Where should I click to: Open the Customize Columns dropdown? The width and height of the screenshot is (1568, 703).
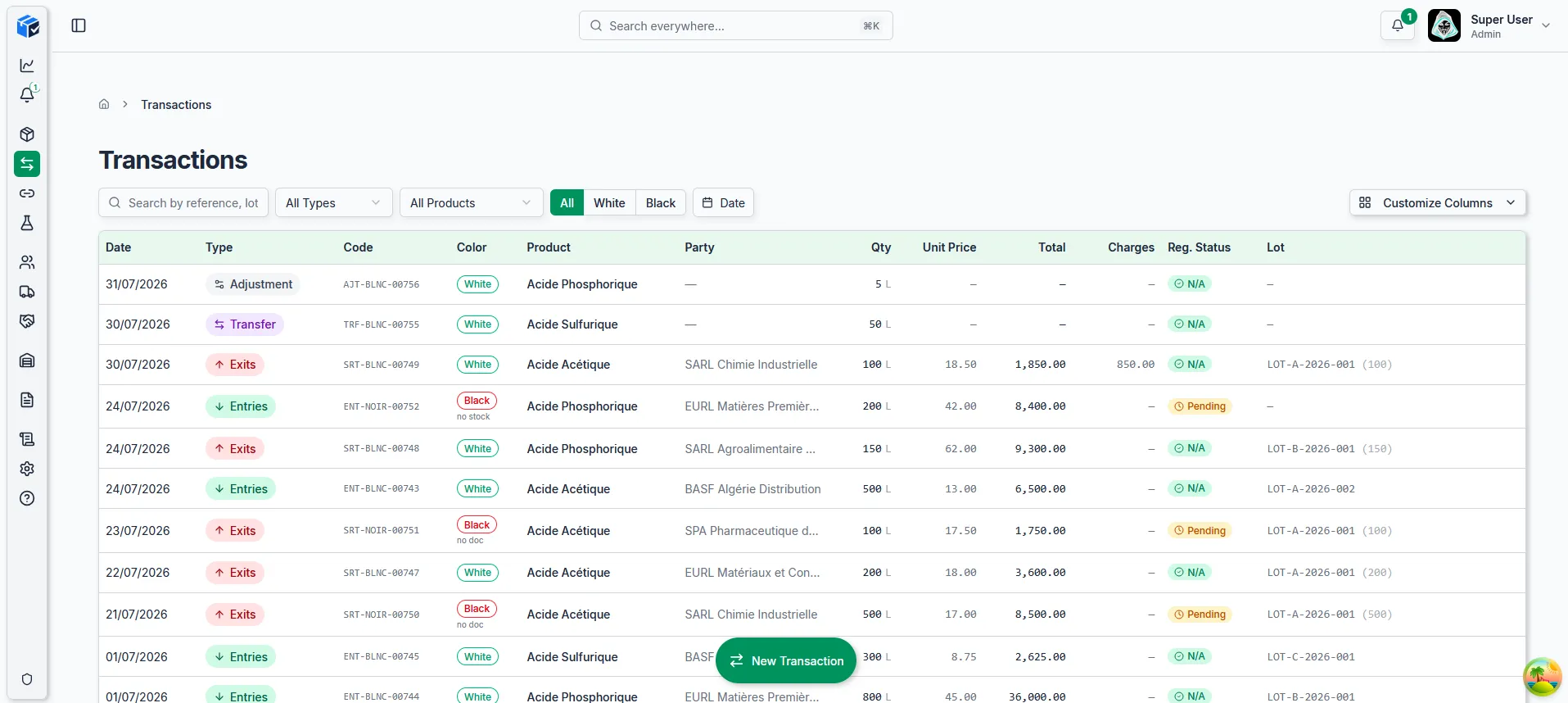point(1437,203)
